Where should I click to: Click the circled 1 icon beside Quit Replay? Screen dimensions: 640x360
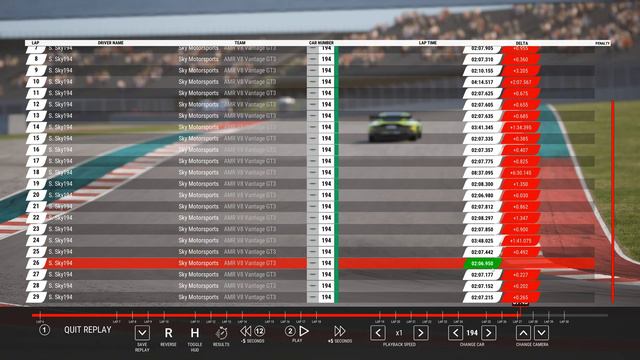44,330
